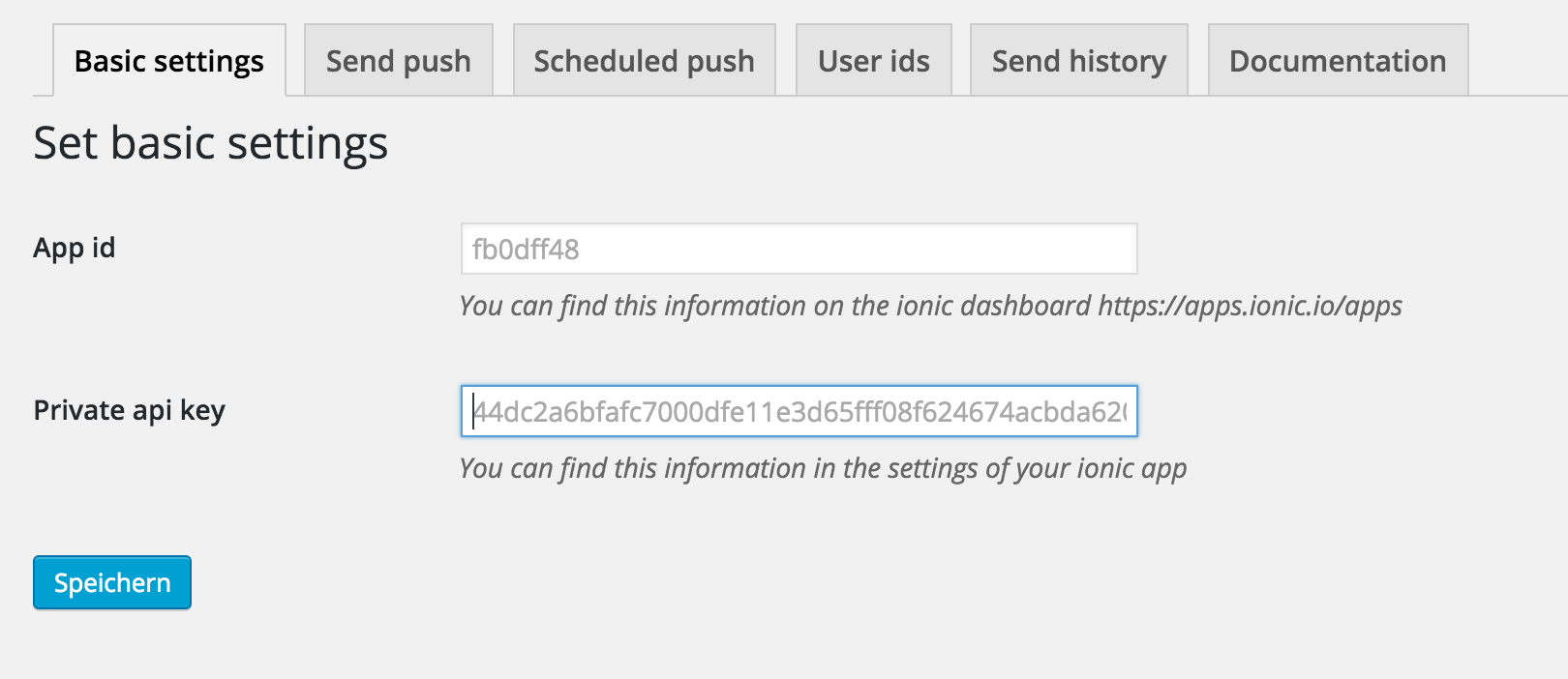
Task: Switch to the Scheduled push tab
Action: pyautogui.click(x=645, y=60)
